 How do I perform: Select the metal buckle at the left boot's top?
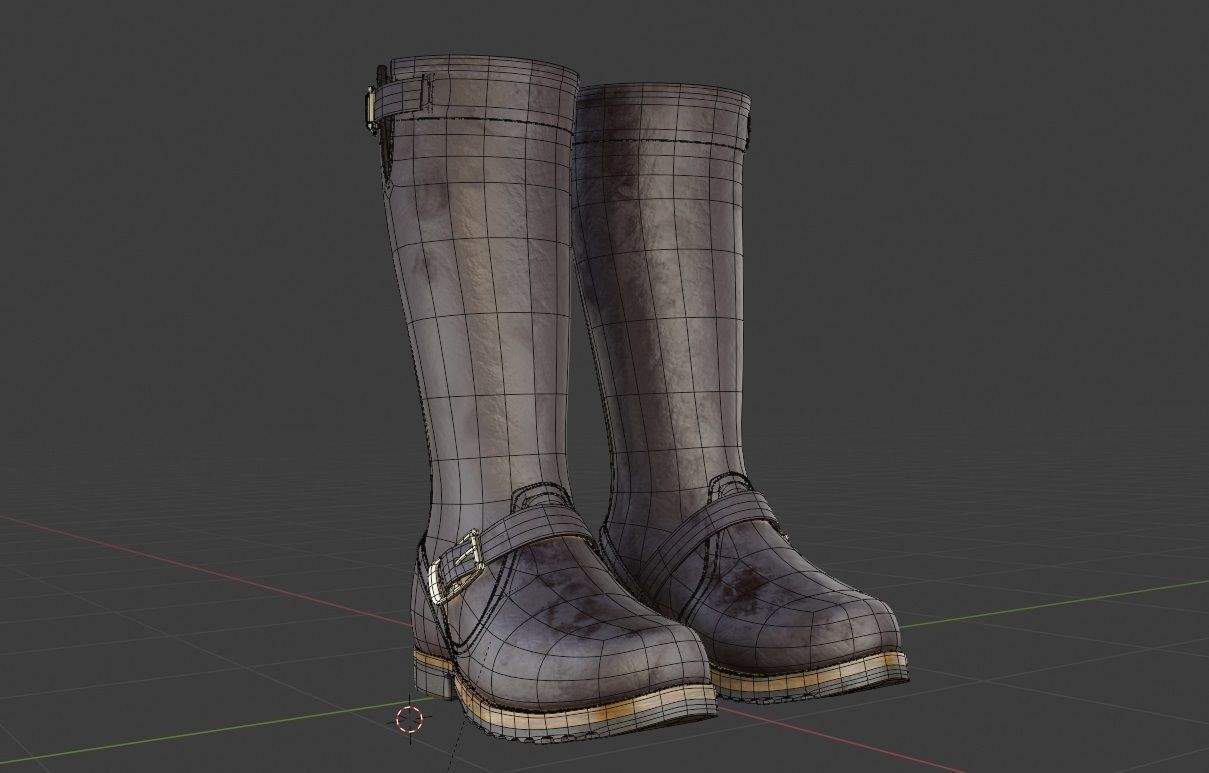click(371, 107)
